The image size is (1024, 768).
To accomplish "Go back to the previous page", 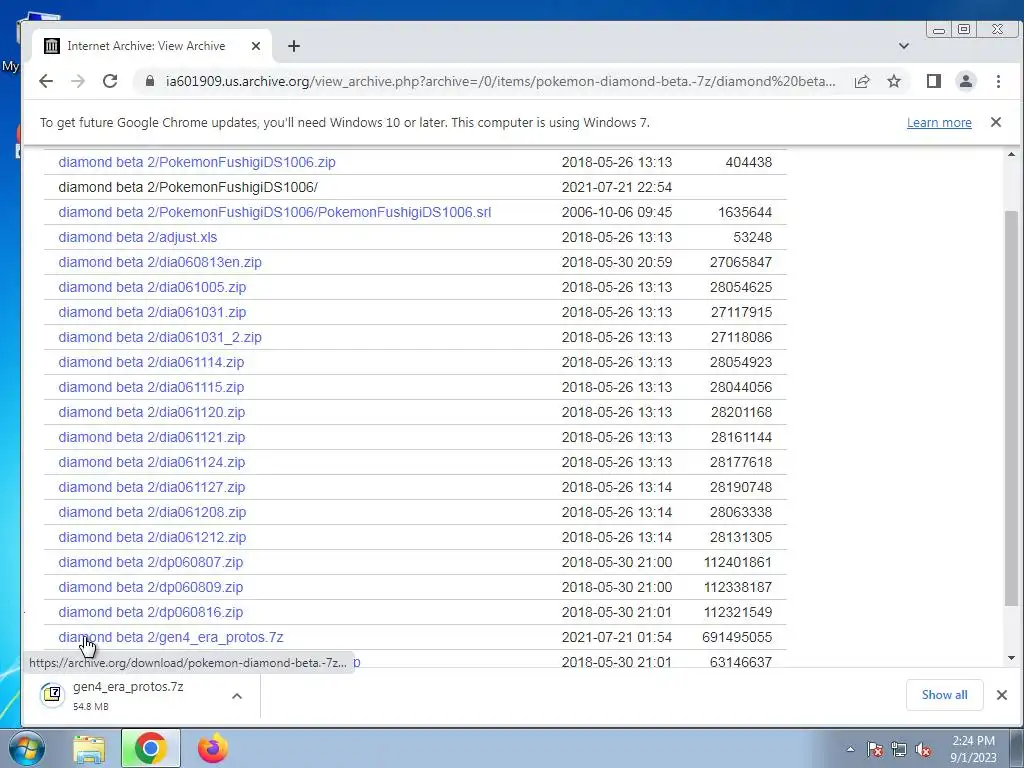I will (x=46, y=81).
